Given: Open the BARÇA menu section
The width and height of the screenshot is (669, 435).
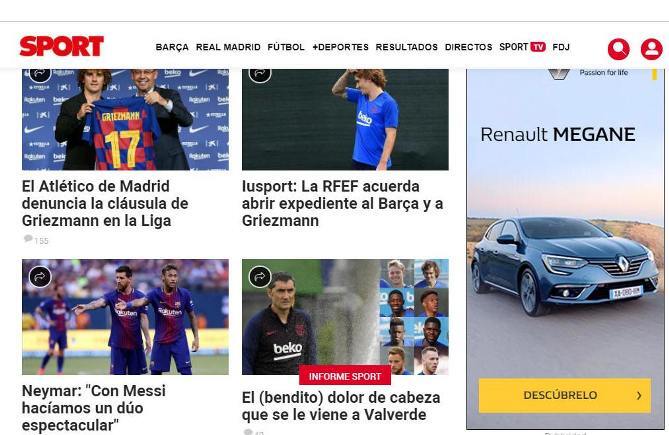Looking at the screenshot, I should [x=172, y=47].
